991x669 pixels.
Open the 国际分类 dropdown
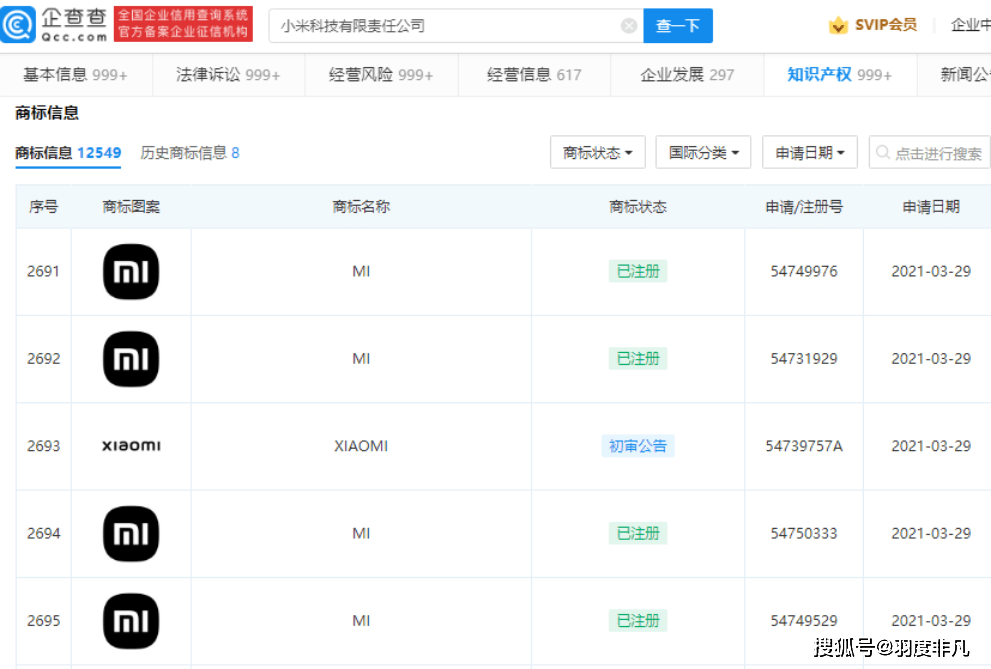[x=703, y=152]
